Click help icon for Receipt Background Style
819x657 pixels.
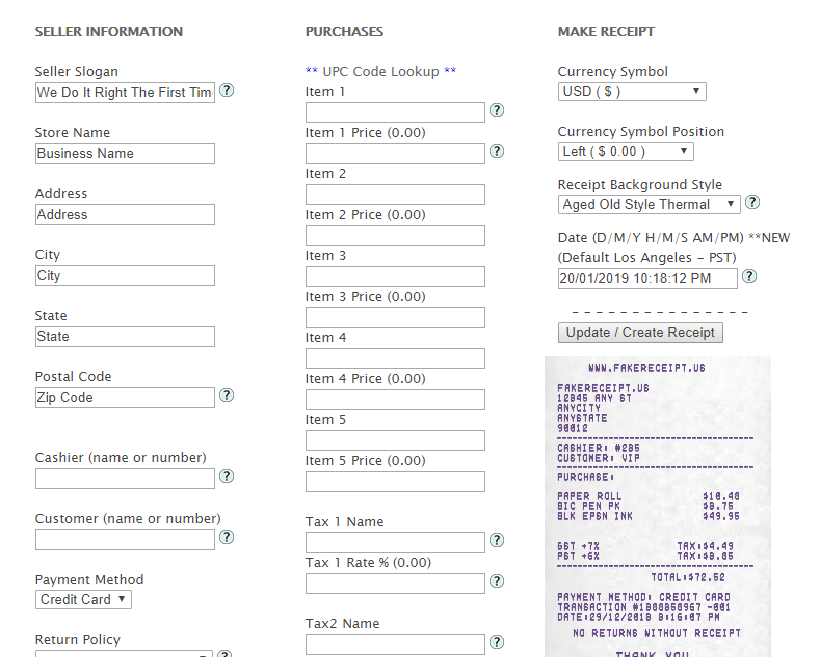(752, 202)
